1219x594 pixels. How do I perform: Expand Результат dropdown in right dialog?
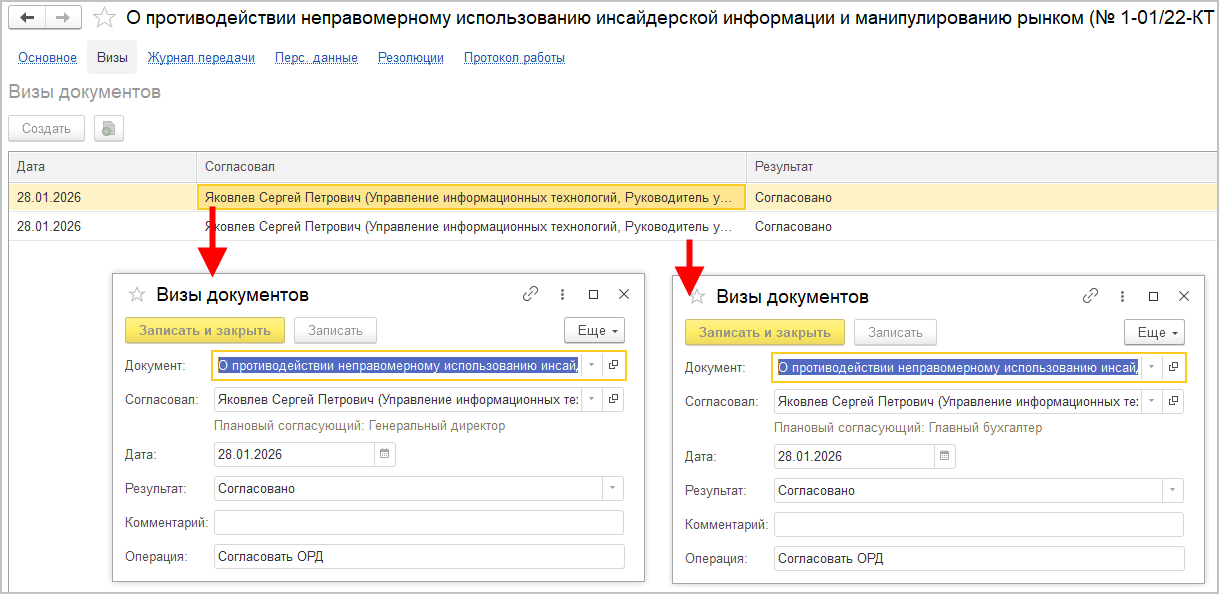tap(1171, 491)
